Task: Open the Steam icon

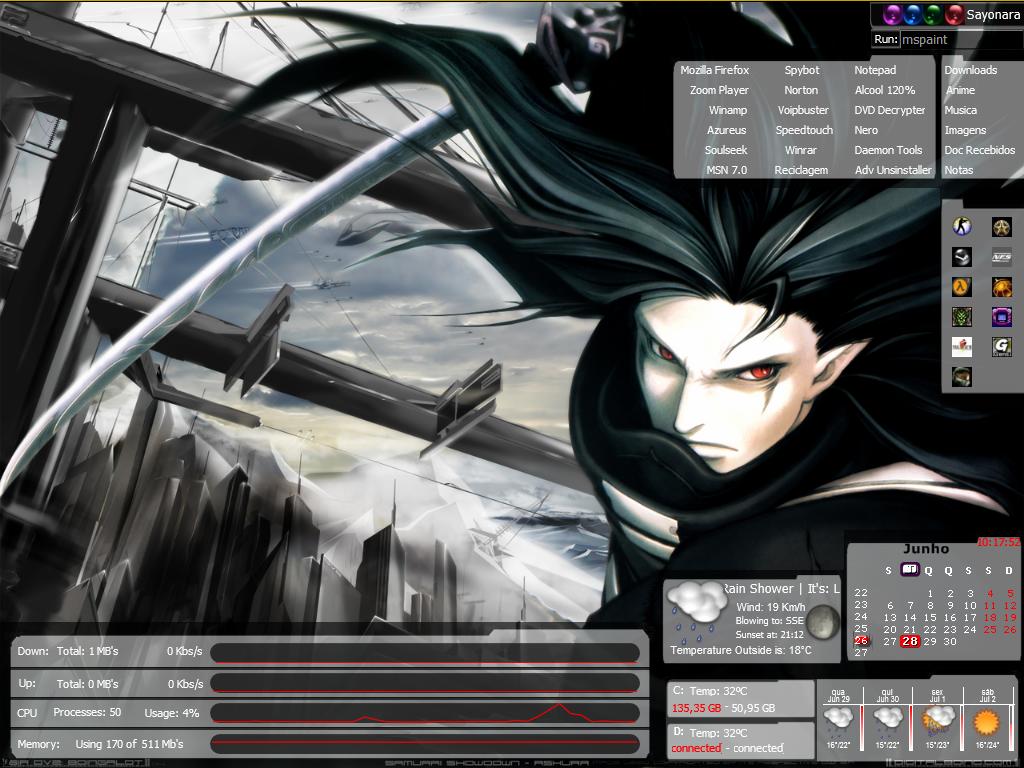Action: click(961, 257)
